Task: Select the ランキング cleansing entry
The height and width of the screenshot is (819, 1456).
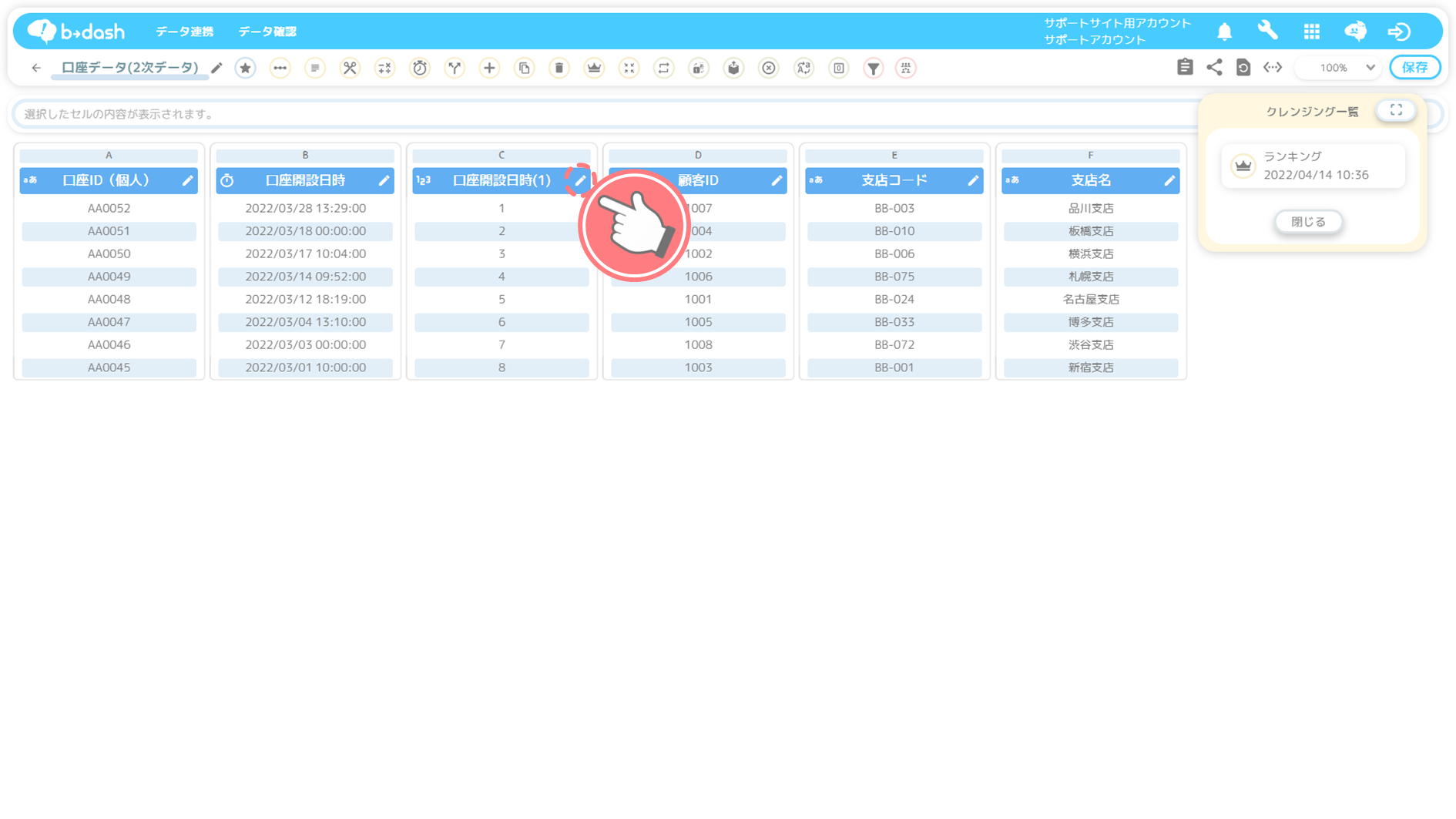Action: click(x=1313, y=166)
